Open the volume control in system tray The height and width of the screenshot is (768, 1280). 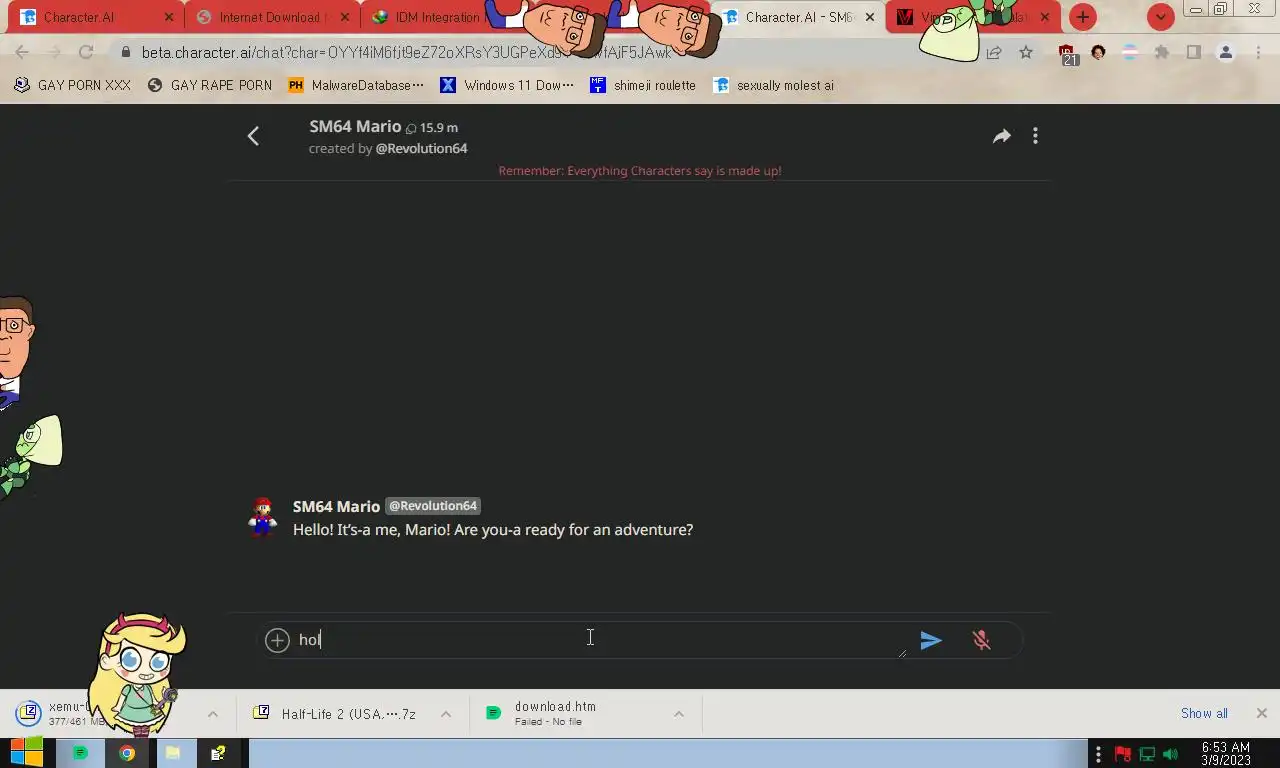pyautogui.click(x=1170, y=754)
